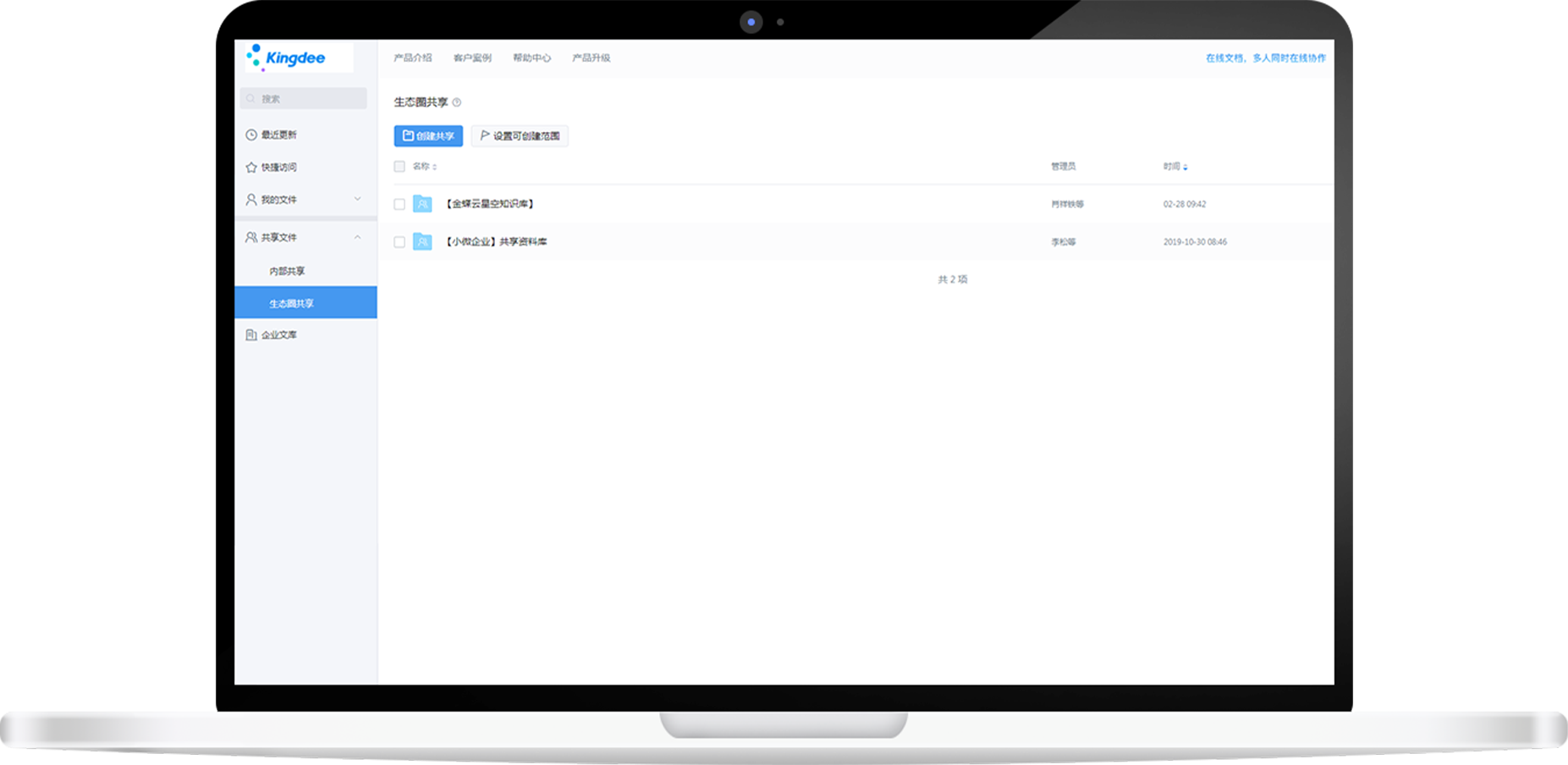Viewport: 1568px width, 765px height.
Task: Sort the list by 时间 column arrow
Action: coord(1185,168)
